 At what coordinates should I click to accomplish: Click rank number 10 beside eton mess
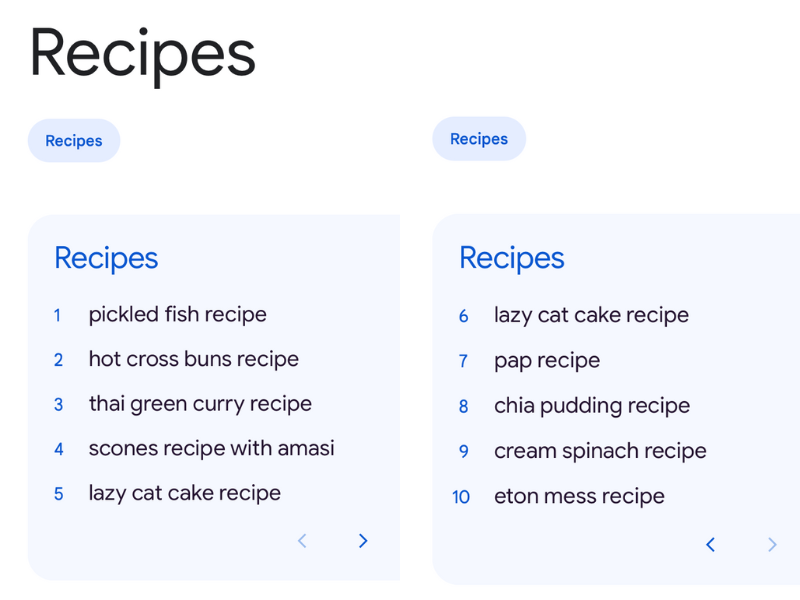pyautogui.click(x=461, y=497)
